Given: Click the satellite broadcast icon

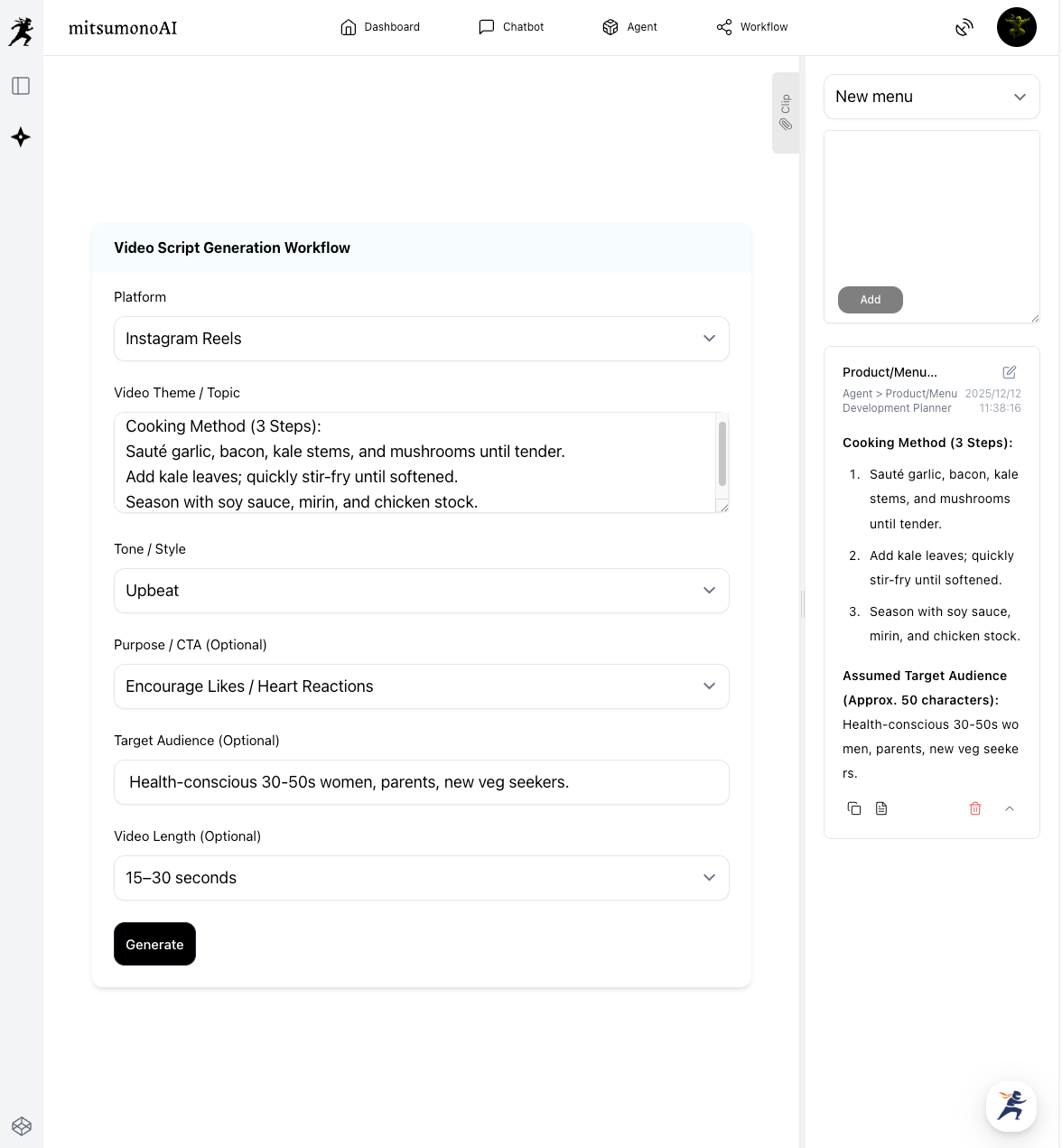Looking at the screenshot, I should point(964,28).
